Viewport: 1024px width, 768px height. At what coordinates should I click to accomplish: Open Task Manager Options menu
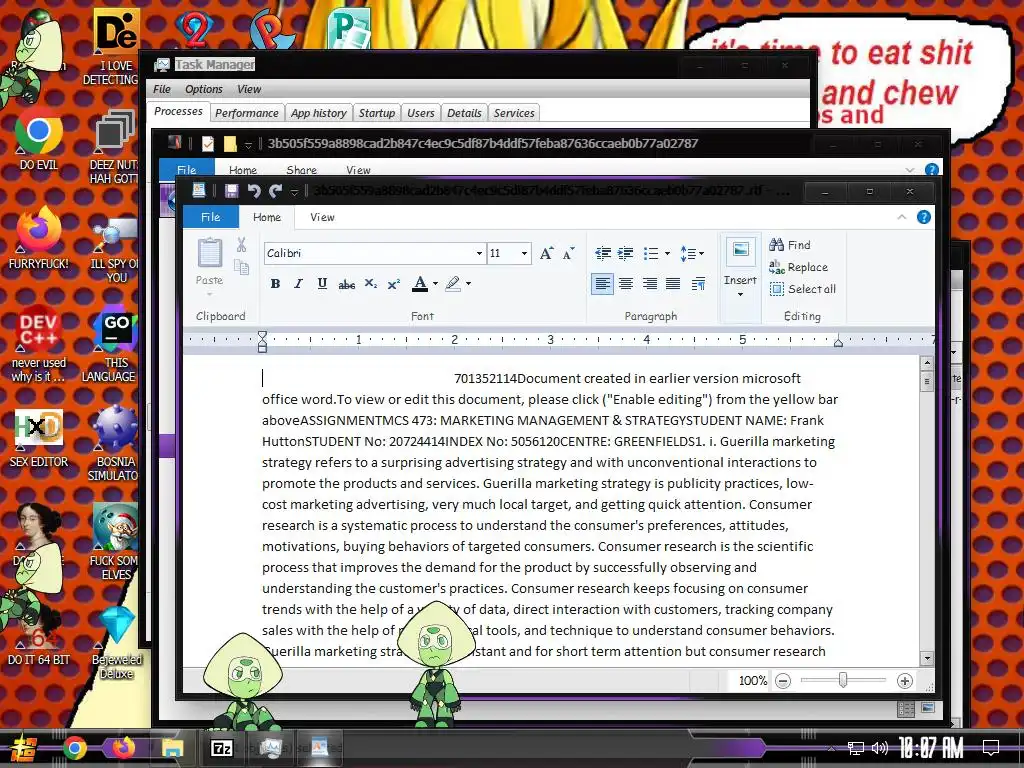[203, 89]
